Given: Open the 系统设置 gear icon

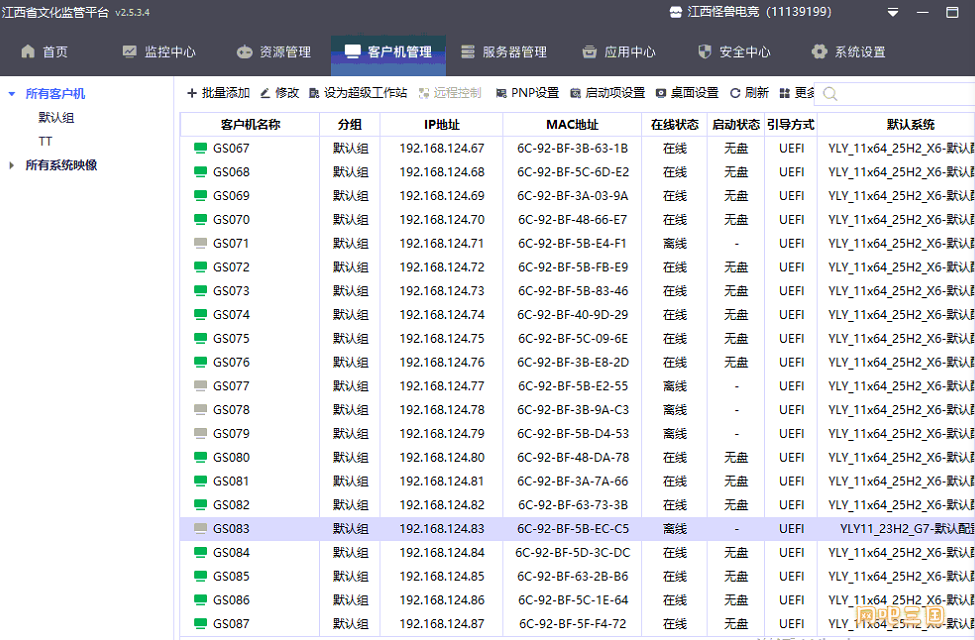Looking at the screenshot, I should (820, 52).
